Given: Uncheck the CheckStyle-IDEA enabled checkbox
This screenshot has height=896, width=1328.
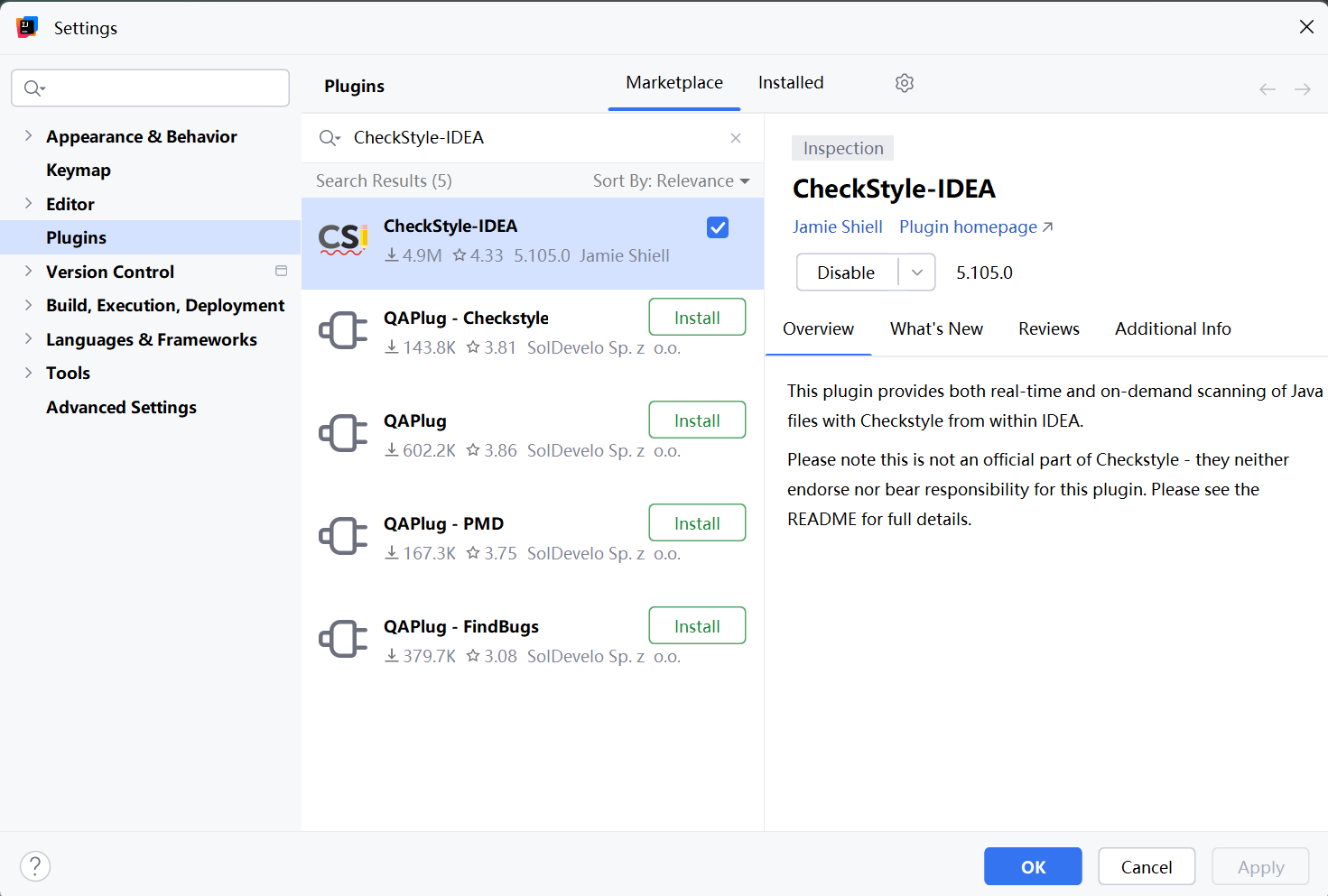Looking at the screenshot, I should pos(718,227).
